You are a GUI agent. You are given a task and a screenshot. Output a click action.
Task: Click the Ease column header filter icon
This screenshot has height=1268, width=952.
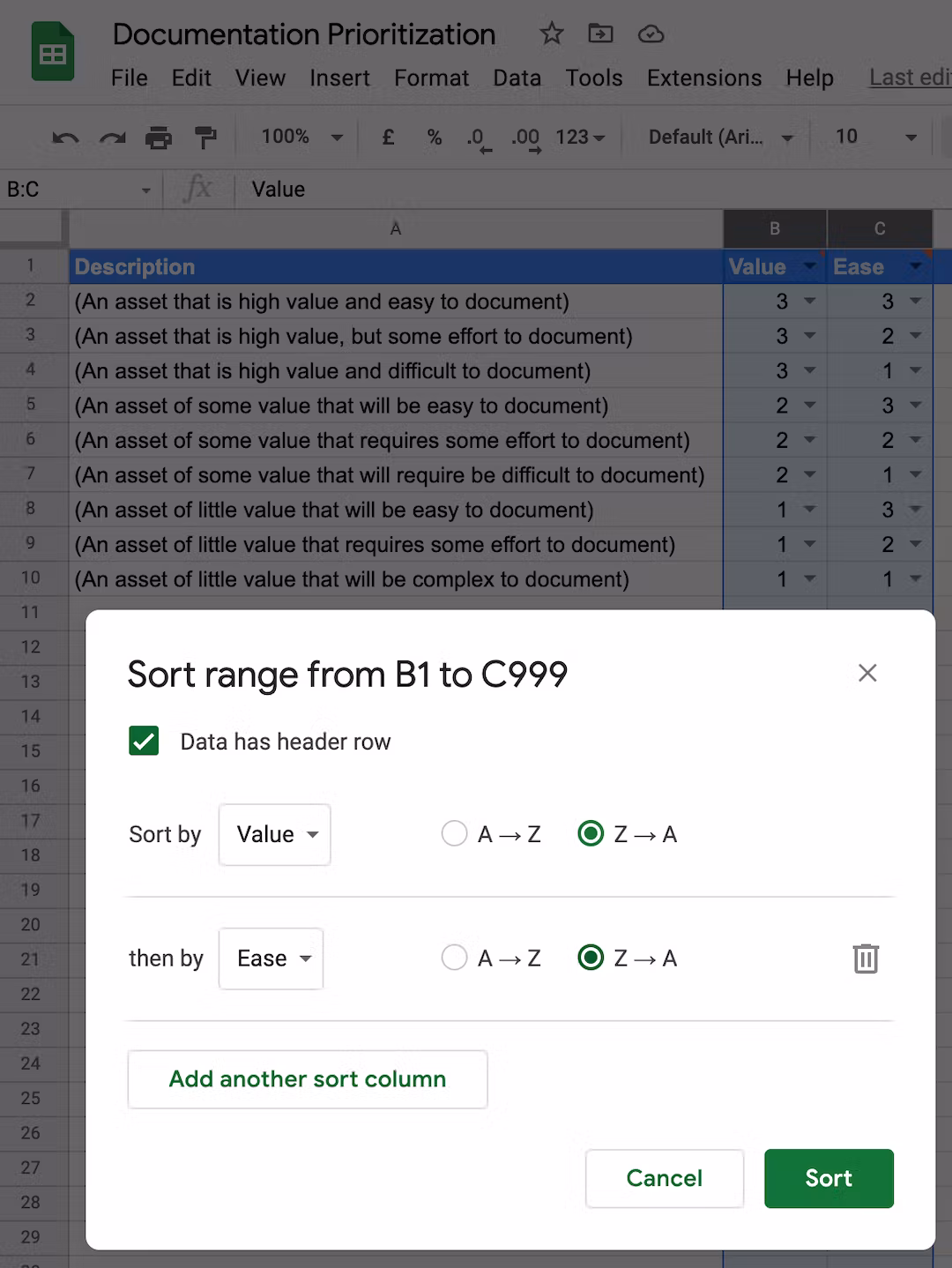[915, 266]
